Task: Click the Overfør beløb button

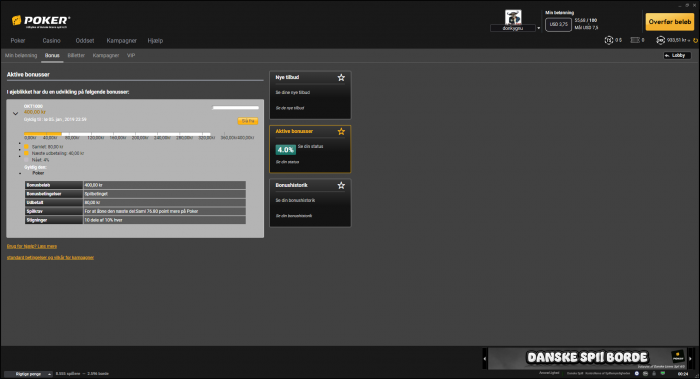Action: [670, 21]
